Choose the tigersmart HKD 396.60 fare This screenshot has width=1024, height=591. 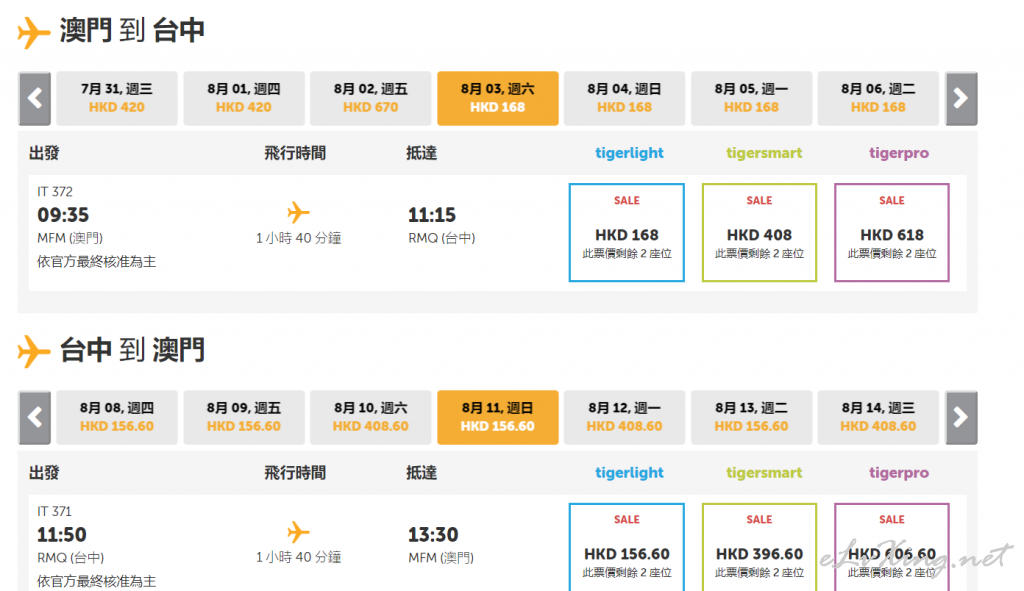760,547
